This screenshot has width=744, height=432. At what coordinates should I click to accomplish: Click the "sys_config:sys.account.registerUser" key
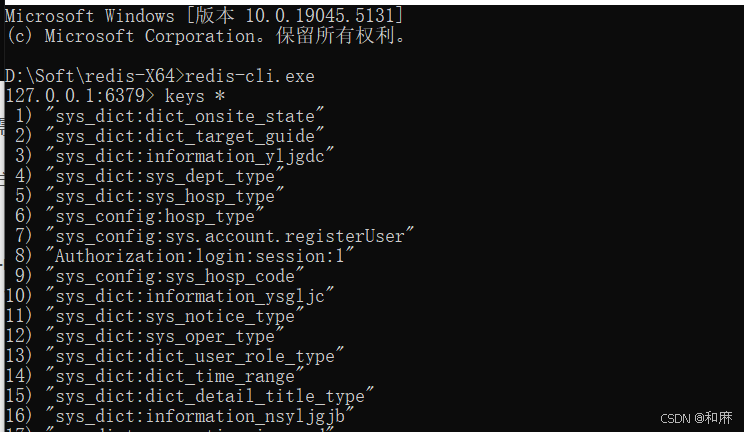pyautogui.click(x=230, y=236)
